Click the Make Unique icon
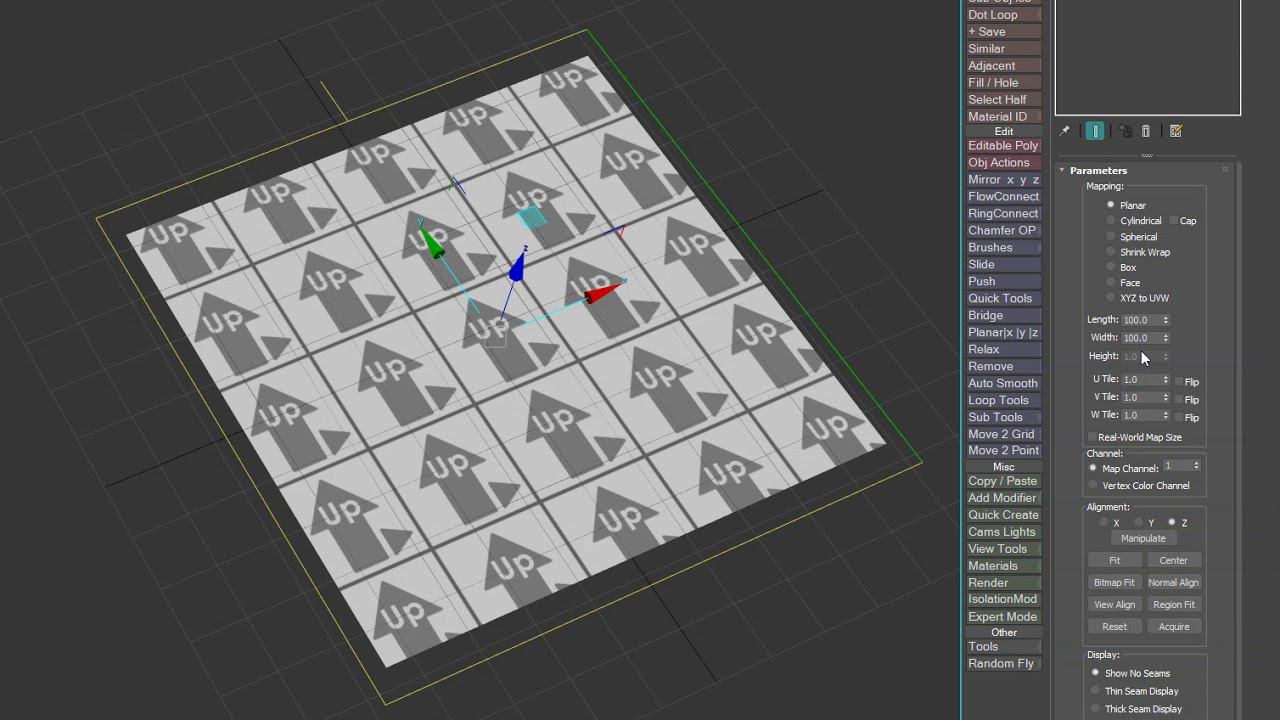This screenshot has width=1280, height=720. coord(1125,131)
